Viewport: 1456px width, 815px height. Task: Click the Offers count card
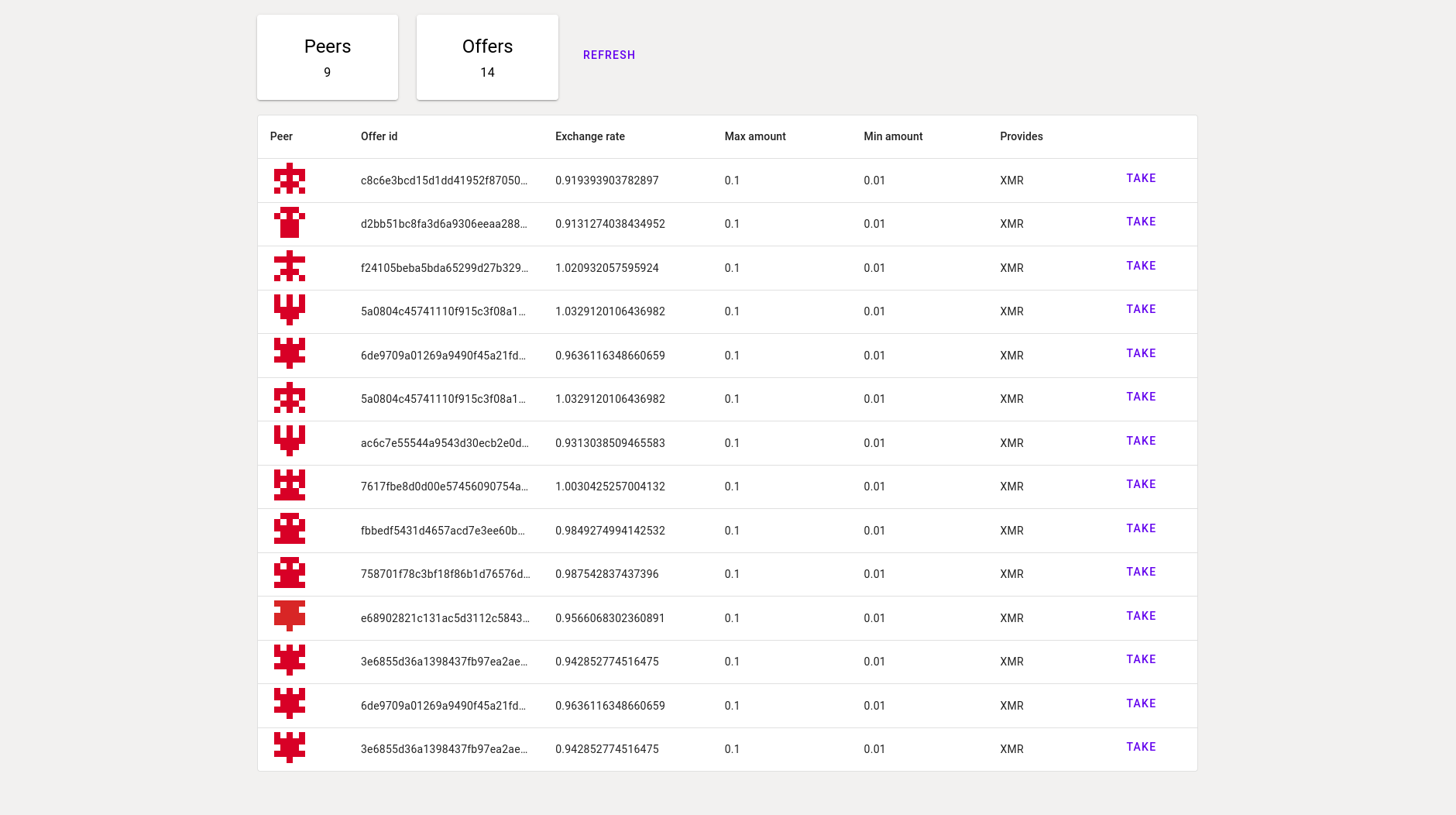point(487,57)
